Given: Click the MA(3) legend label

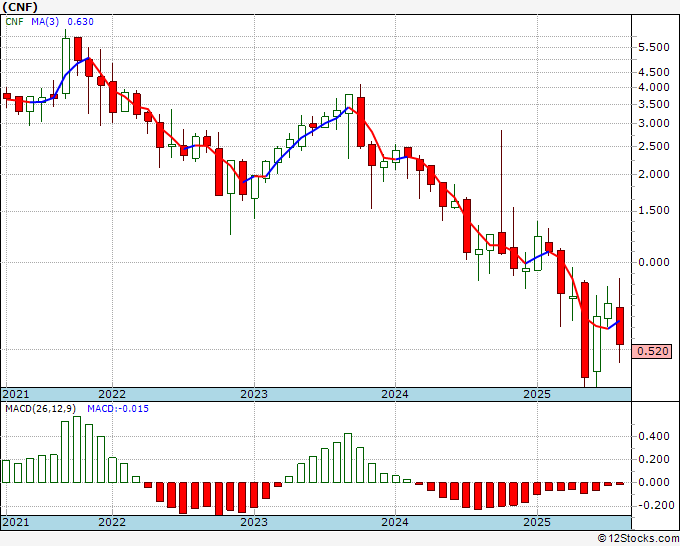Looking at the screenshot, I should [45, 22].
